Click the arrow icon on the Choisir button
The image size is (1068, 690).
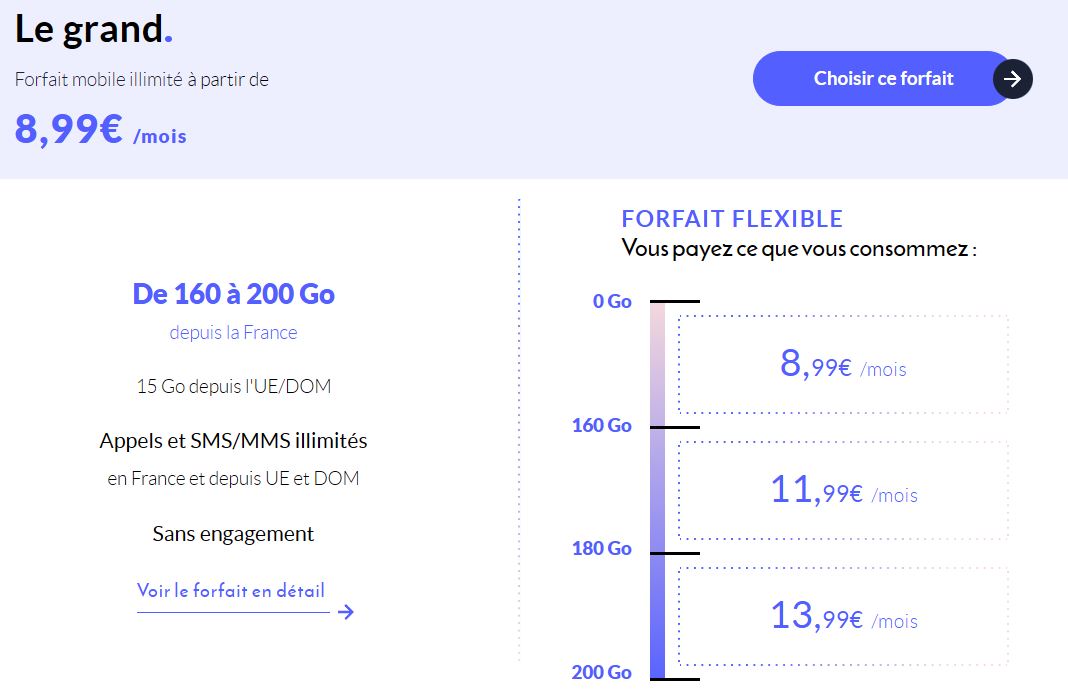1013,79
